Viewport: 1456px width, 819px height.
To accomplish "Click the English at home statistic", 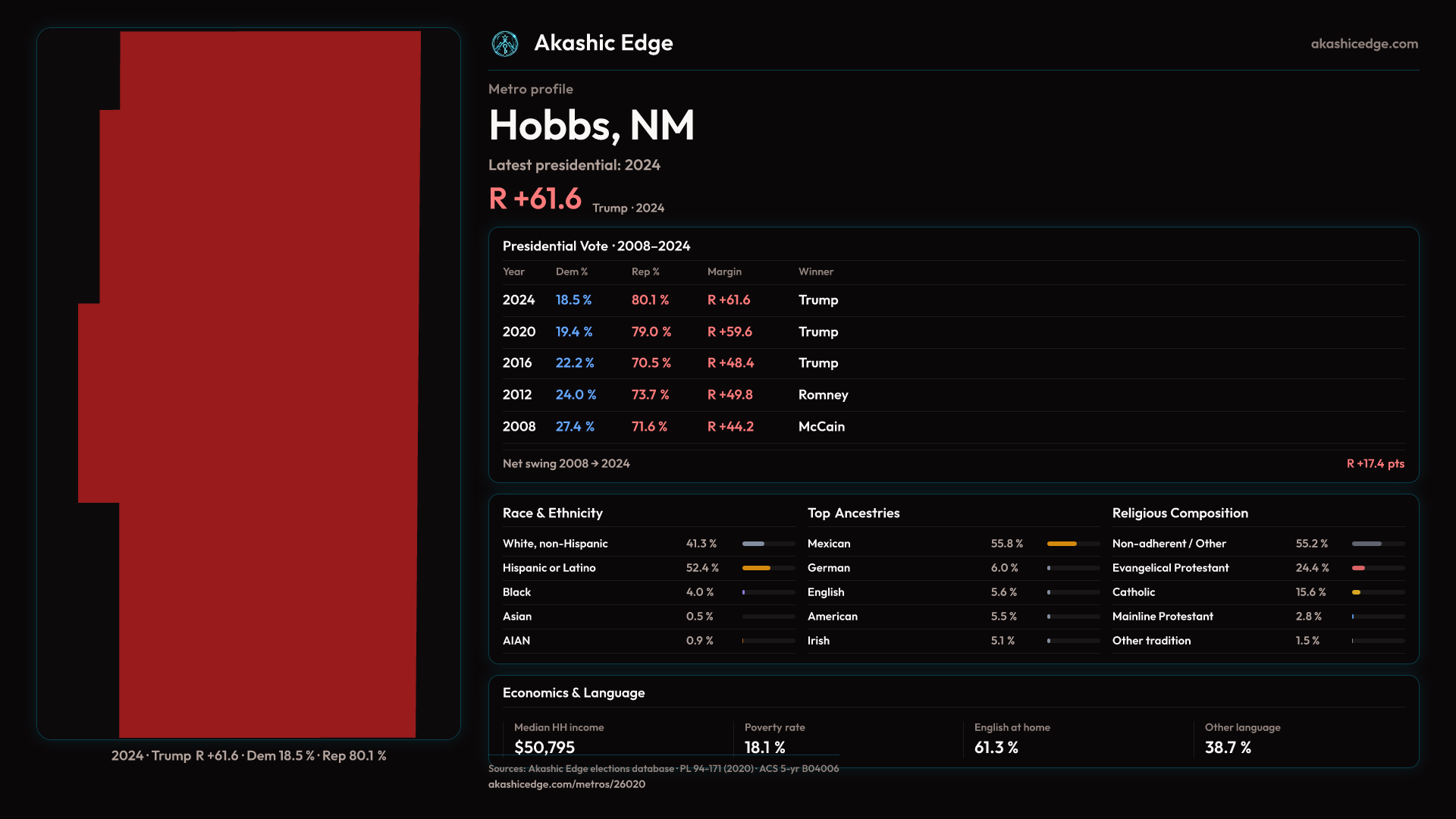I will pyautogui.click(x=996, y=748).
